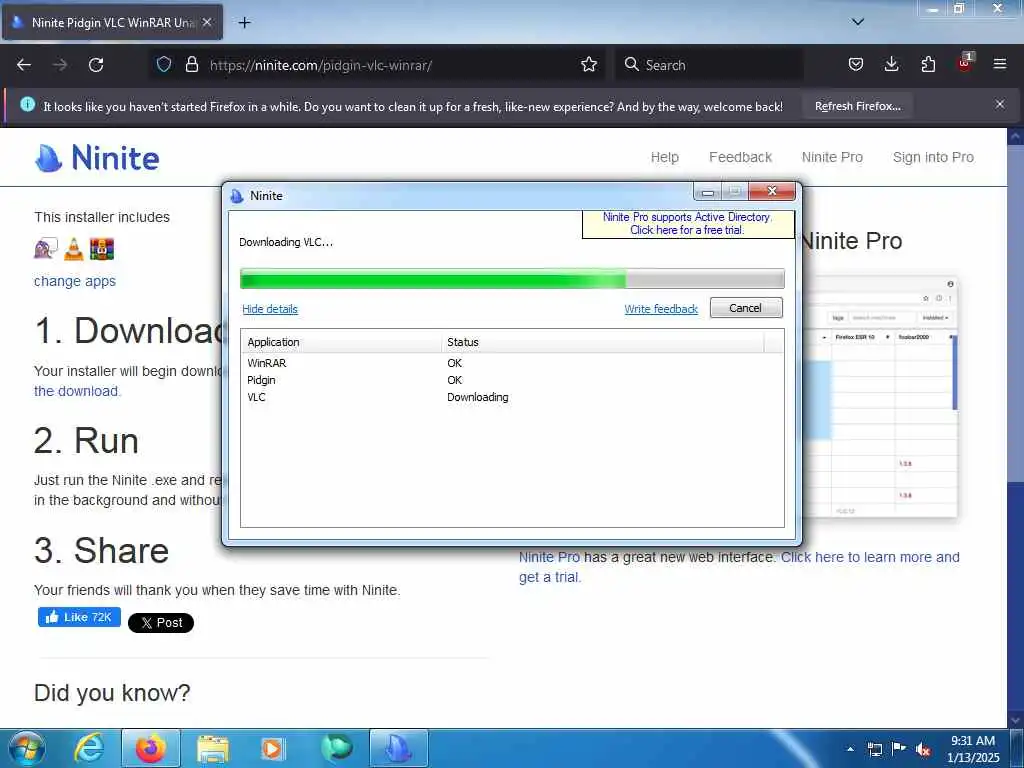Viewport: 1024px width, 768px height.
Task: Open the Windows Start menu
Action: click(x=26, y=748)
